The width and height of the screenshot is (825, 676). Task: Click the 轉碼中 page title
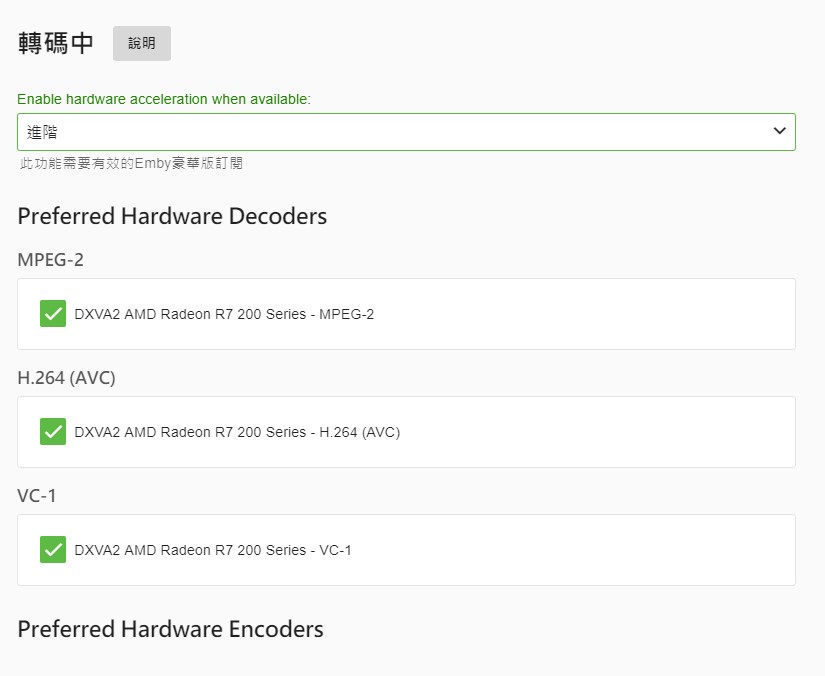[x=56, y=43]
